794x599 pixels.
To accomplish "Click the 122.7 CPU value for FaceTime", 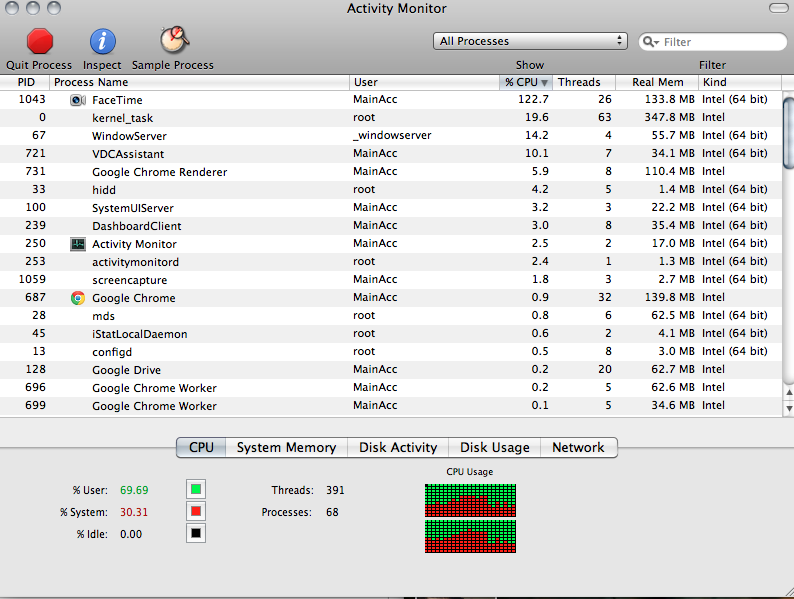I will (533, 99).
